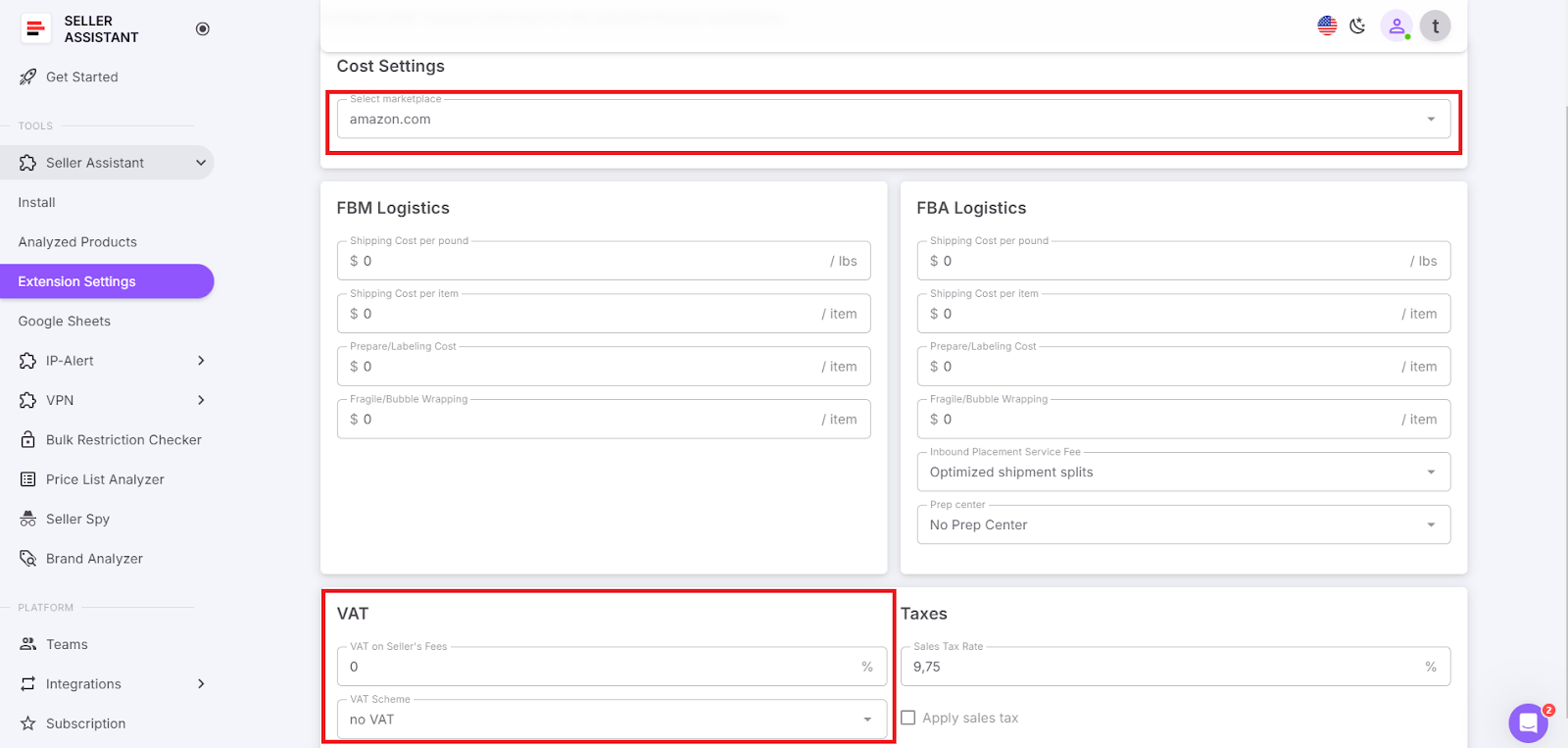Image resolution: width=1568 pixels, height=748 pixels.
Task: Click the Subscription star icon
Action: 27,723
